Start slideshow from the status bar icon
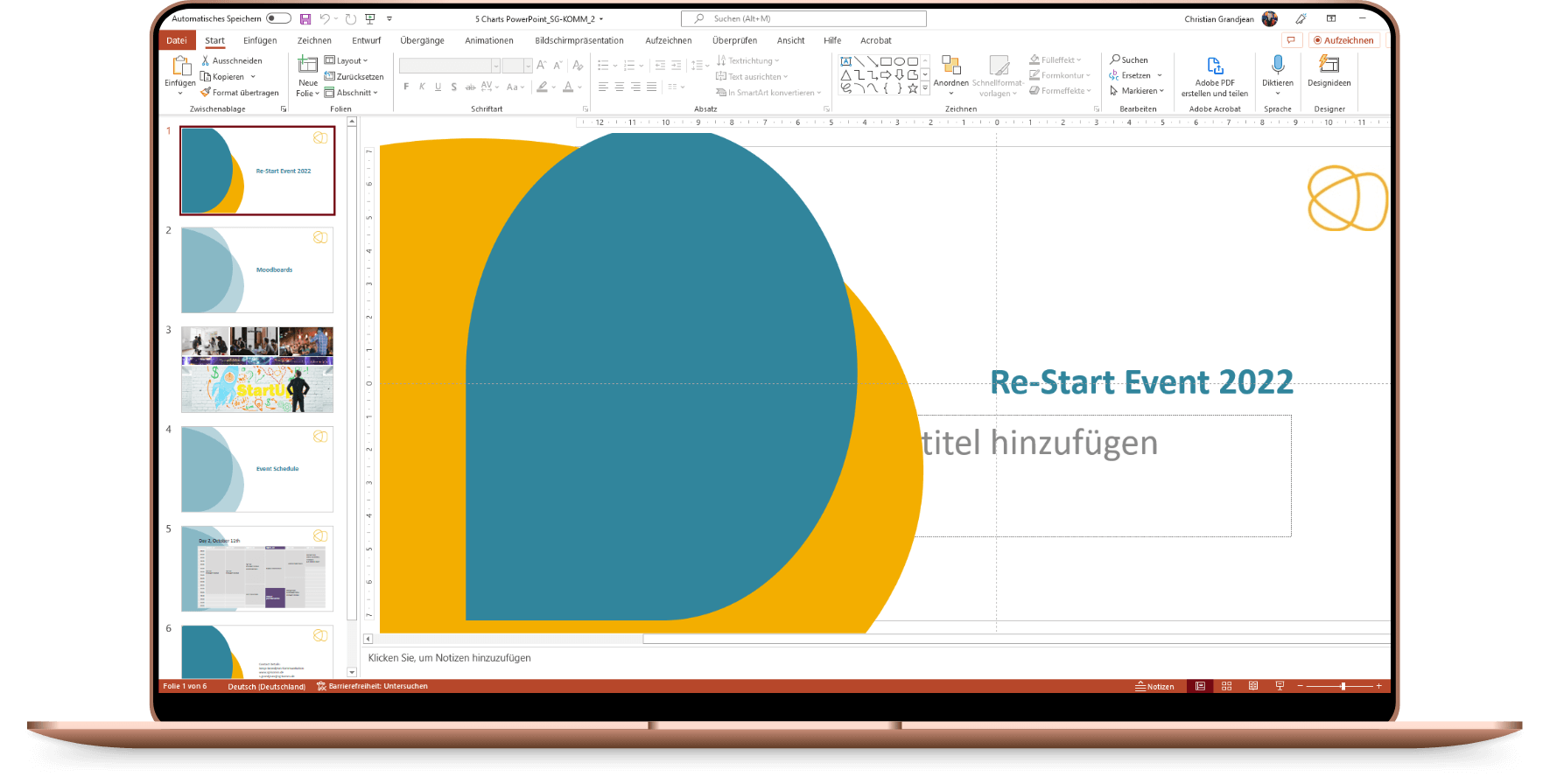The width and height of the screenshot is (1550, 784). pyautogui.click(x=1280, y=686)
